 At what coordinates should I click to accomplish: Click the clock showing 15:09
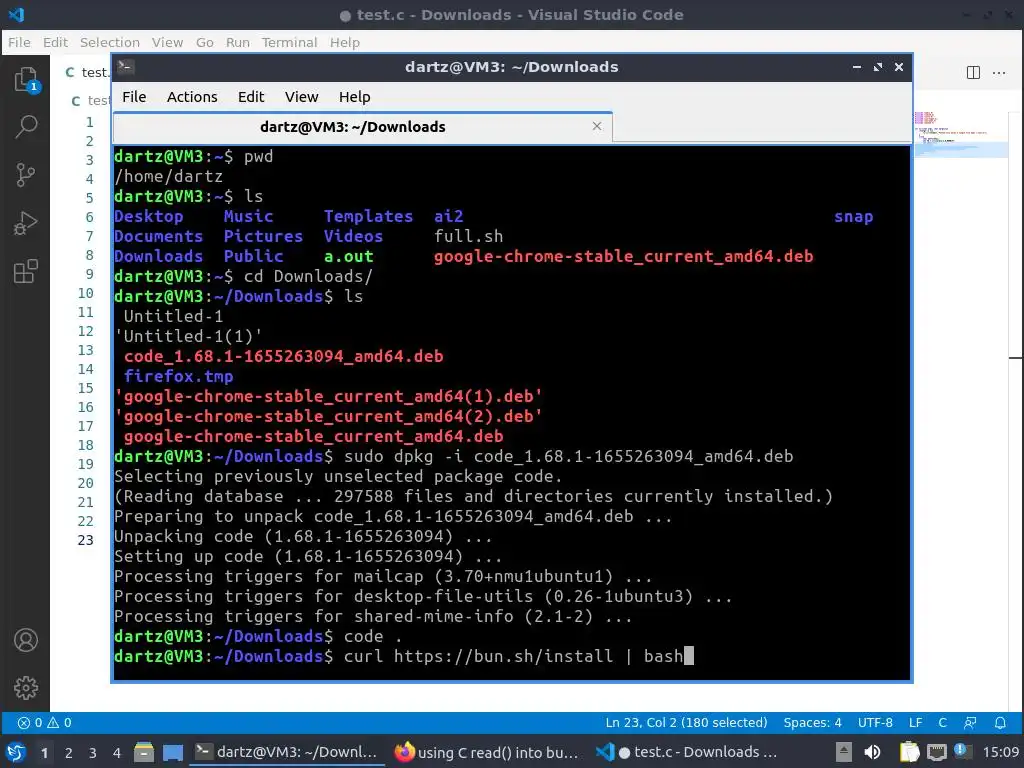[1000, 753]
